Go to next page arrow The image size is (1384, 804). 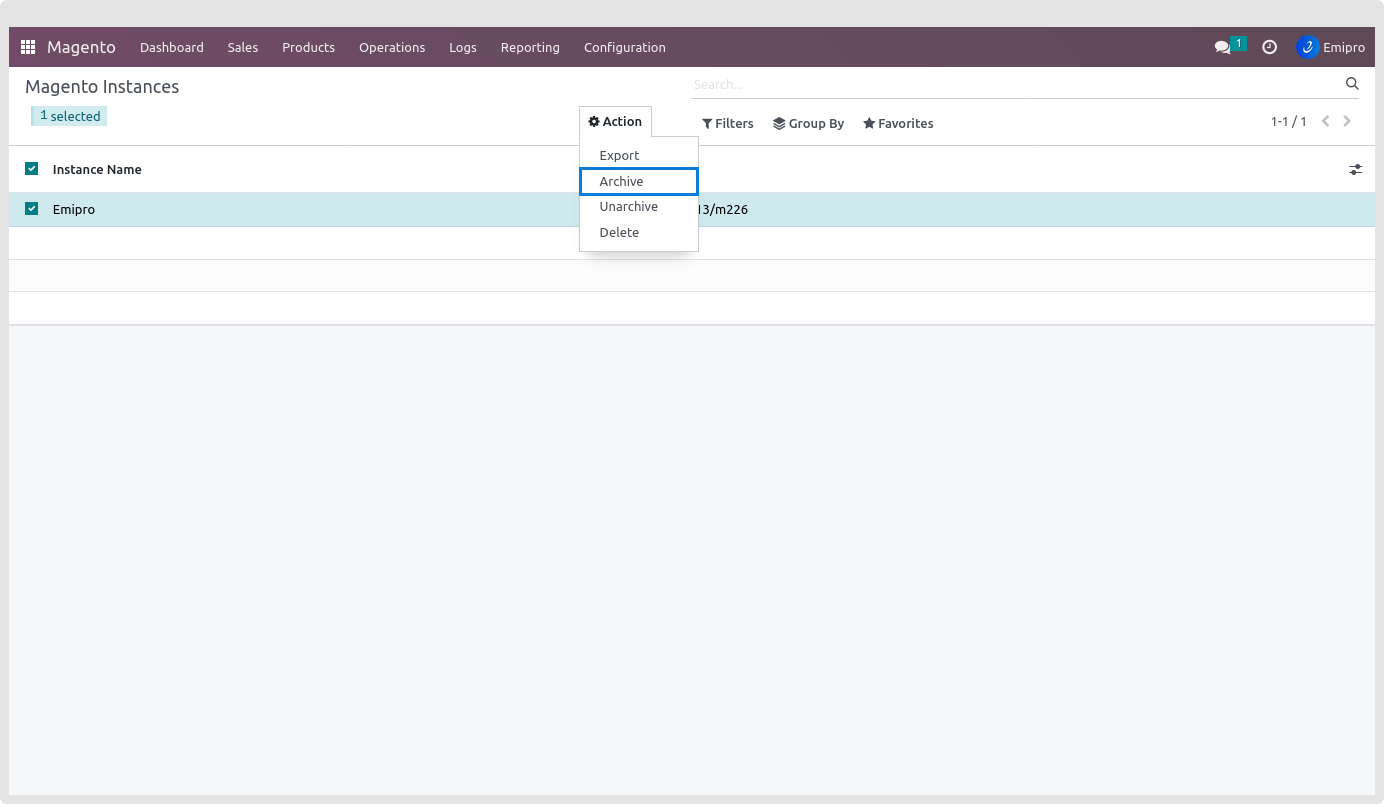point(1347,121)
